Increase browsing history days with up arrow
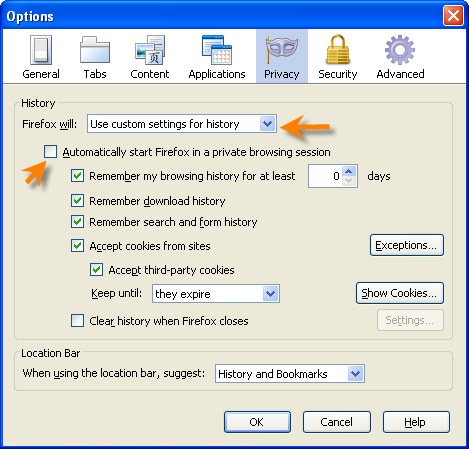The width and height of the screenshot is (469, 449). pyautogui.click(x=349, y=171)
